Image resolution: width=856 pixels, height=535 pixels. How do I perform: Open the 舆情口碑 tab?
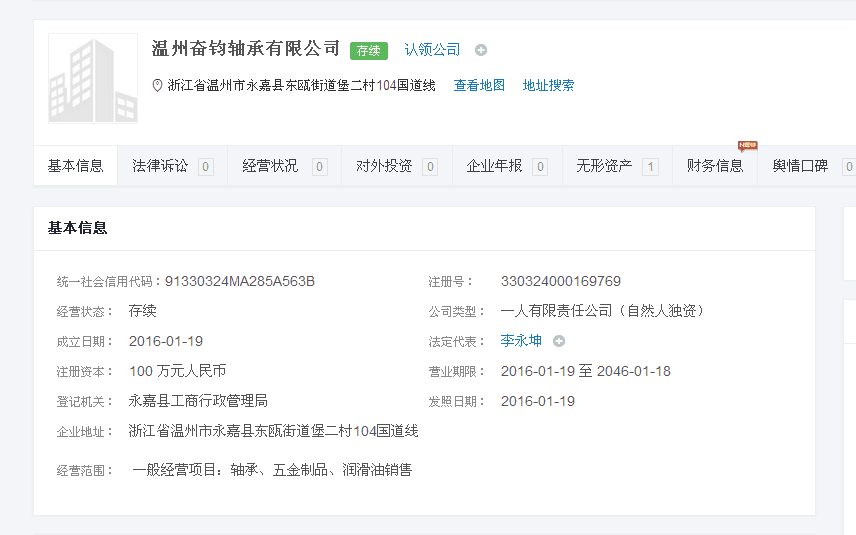(x=806, y=166)
